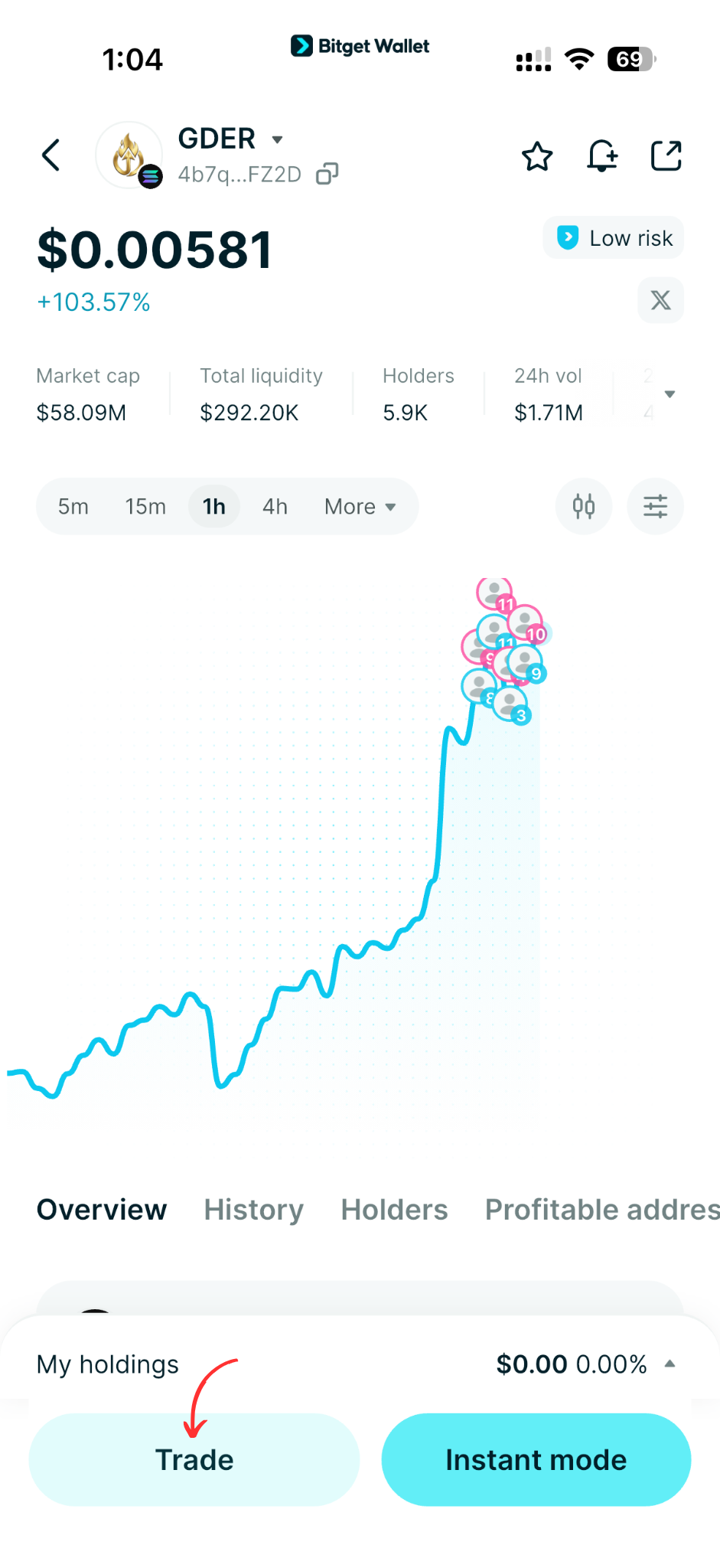Select the 5m chart interval
Viewport: 720px width, 1568px height.
(x=73, y=507)
